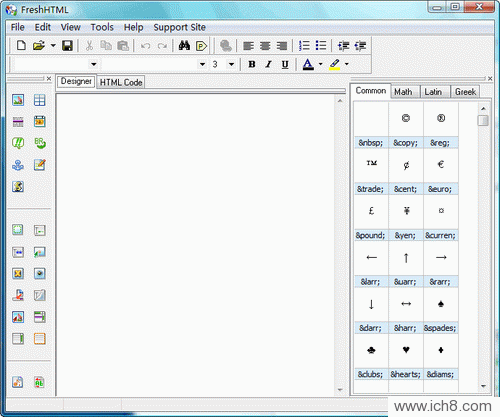
Task: Select the Common symbols tab
Action: 371,91
